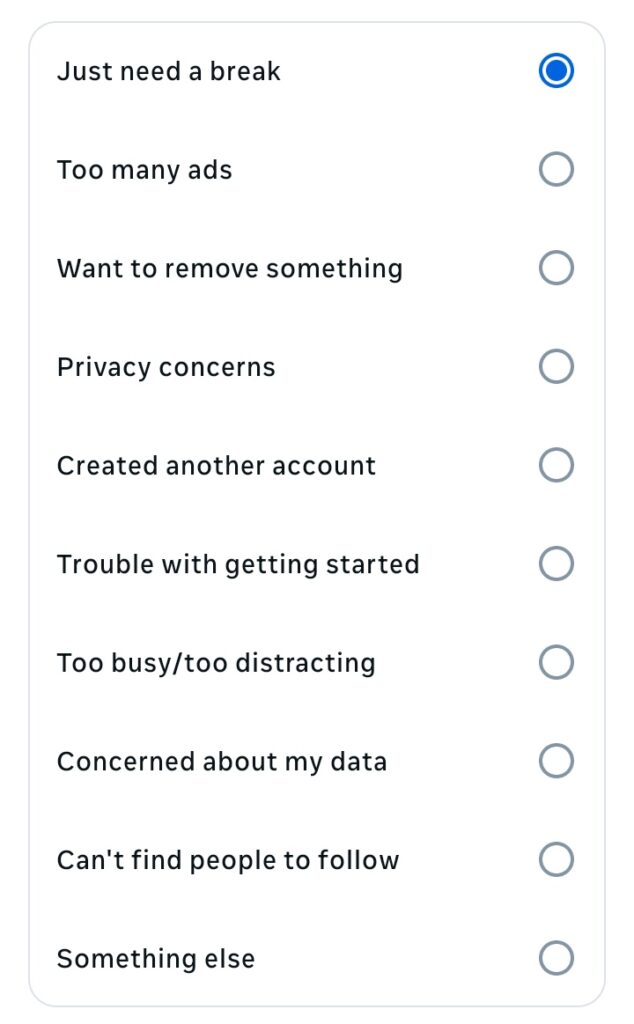Screen dimensions: 634x1024
Task: Tap the "Too many ads" option text
Action: (144, 170)
